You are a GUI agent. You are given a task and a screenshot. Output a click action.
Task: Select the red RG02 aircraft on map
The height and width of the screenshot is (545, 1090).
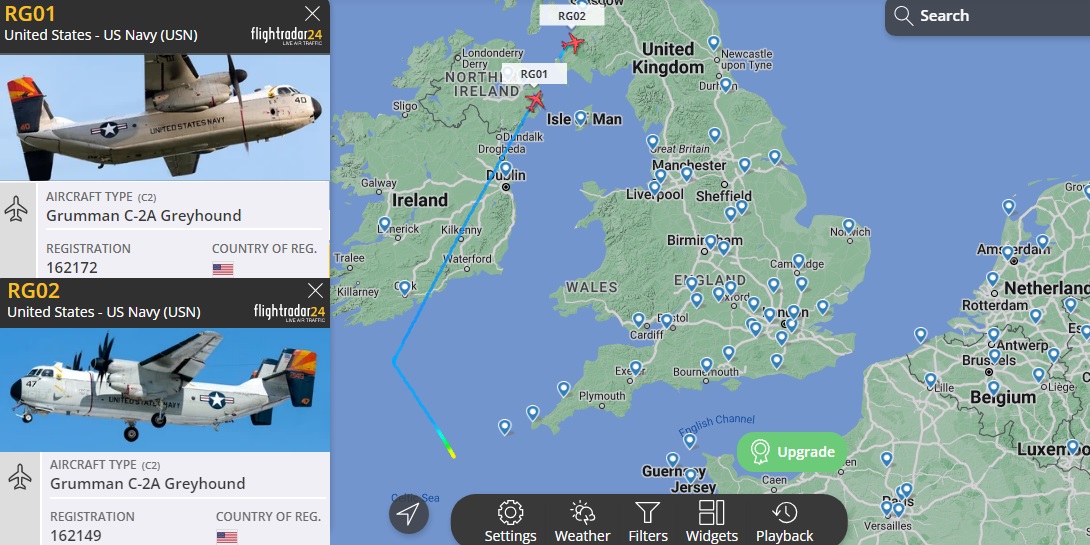click(x=573, y=43)
